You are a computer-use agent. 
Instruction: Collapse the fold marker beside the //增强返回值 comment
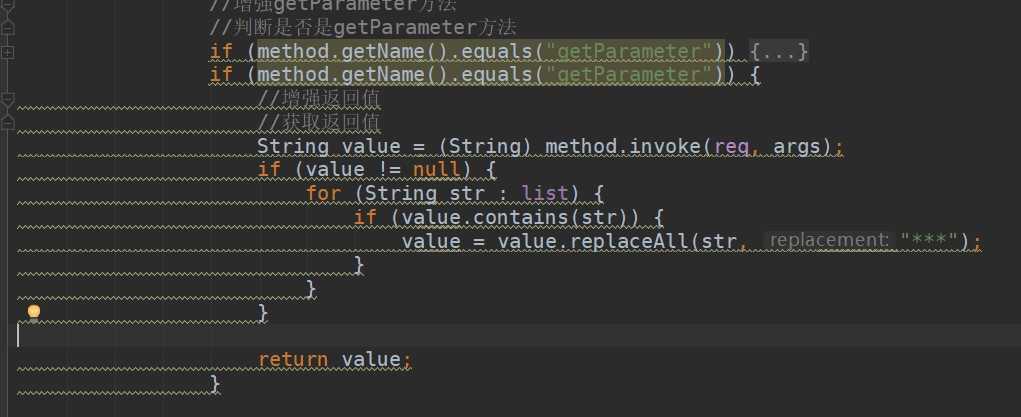pos(8,99)
